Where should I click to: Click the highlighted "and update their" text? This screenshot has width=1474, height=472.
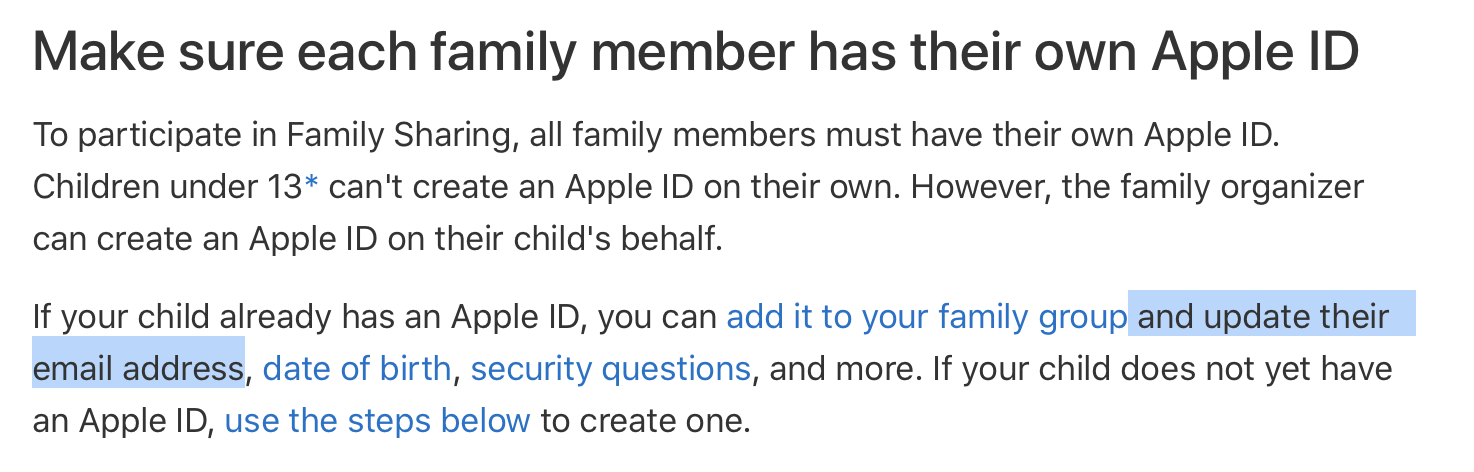pos(1263,317)
